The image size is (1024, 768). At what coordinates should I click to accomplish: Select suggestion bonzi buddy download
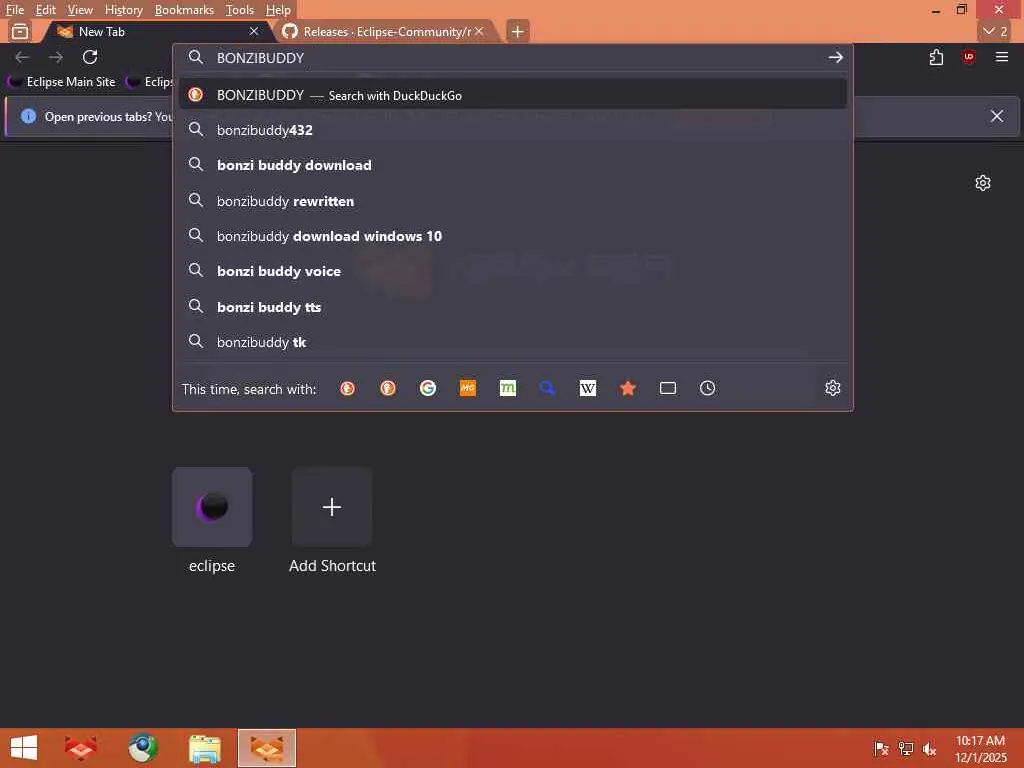(x=513, y=165)
